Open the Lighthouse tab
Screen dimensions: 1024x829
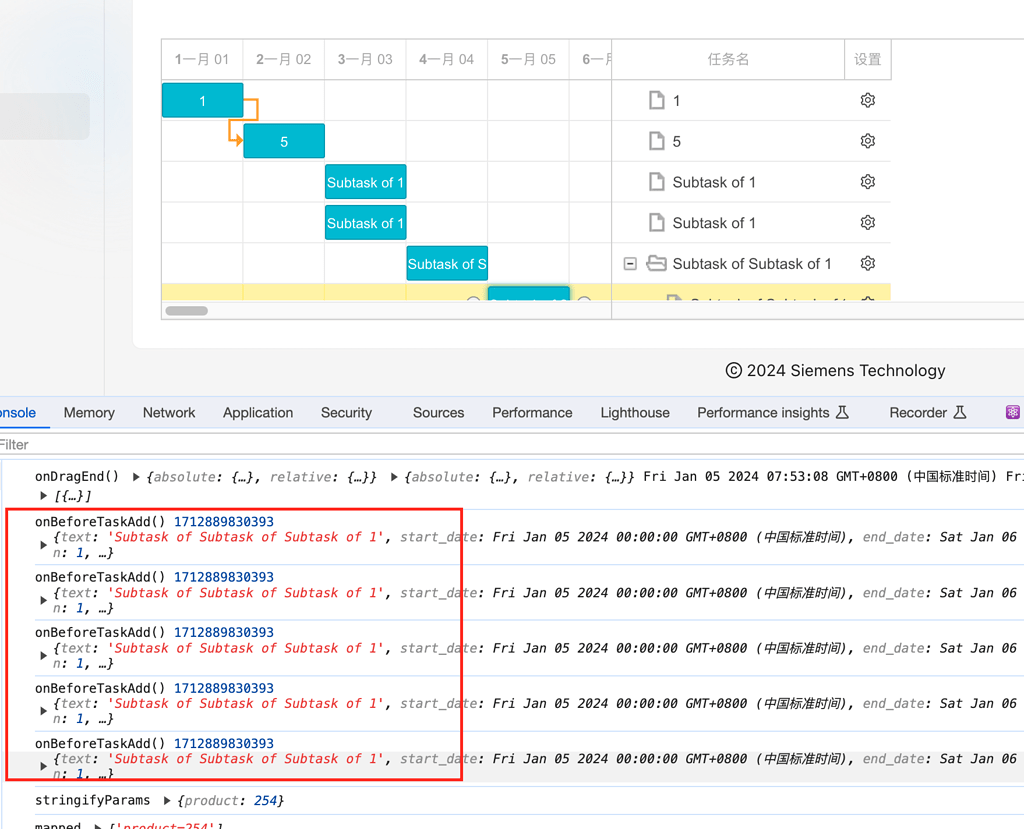tap(635, 412)
